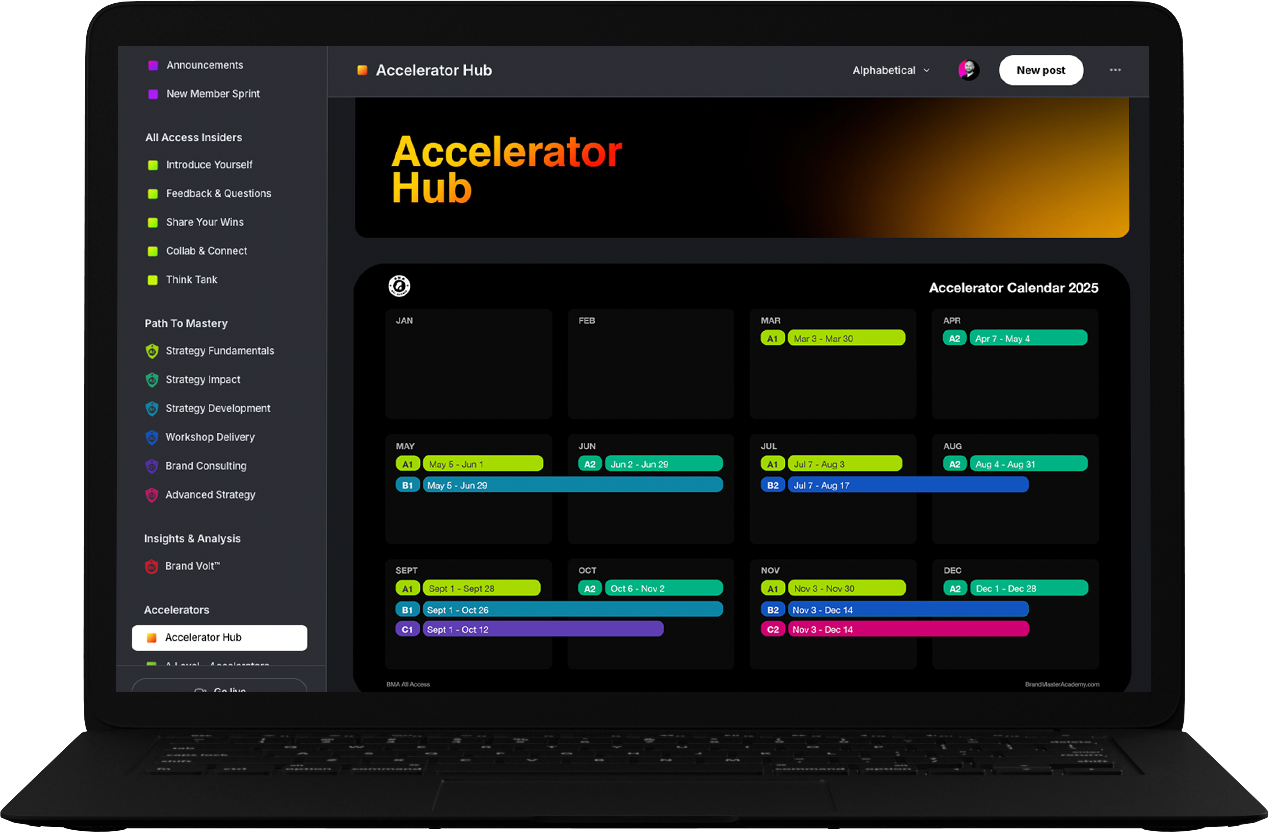Click the "Jul 7 - Aug 3" calendar bar
Screen dimensions: 1269x832
tap(845, 463)
